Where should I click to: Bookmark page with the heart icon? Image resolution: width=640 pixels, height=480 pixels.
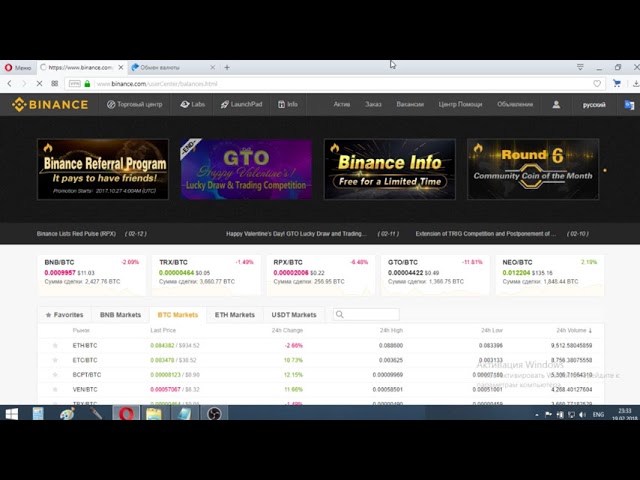pos(598,84)
